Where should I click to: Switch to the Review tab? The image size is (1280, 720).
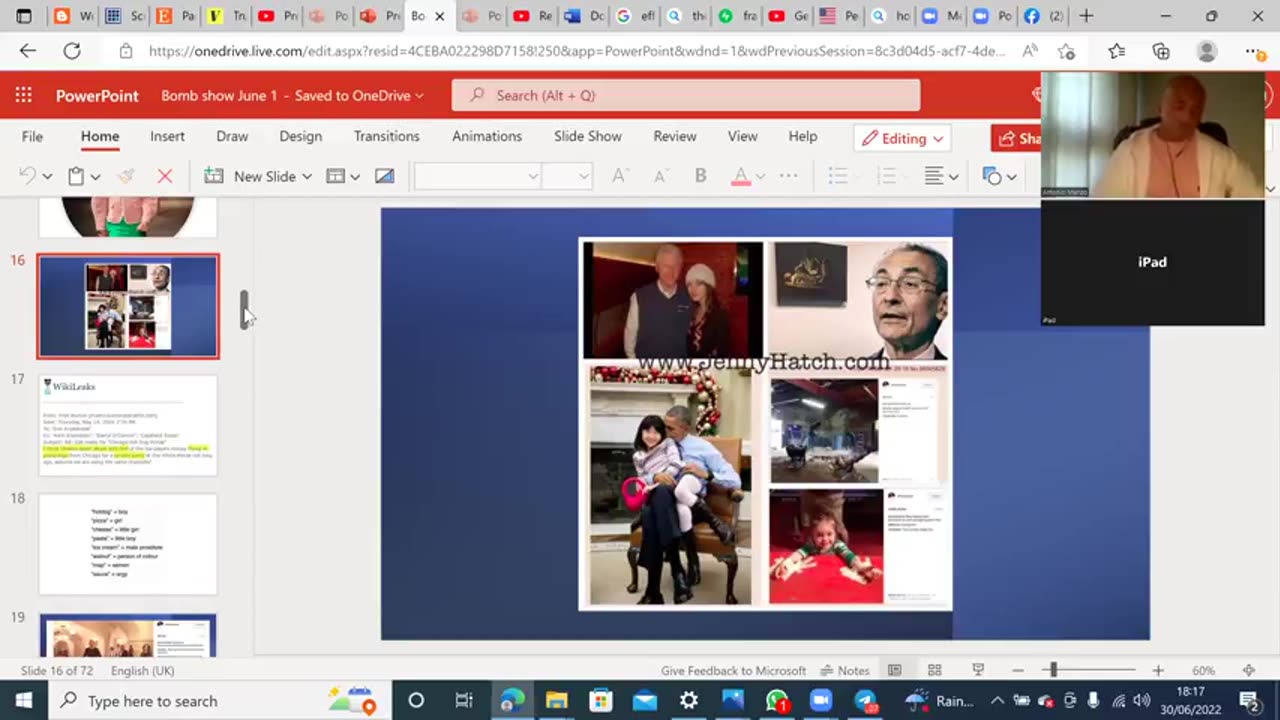675,136
